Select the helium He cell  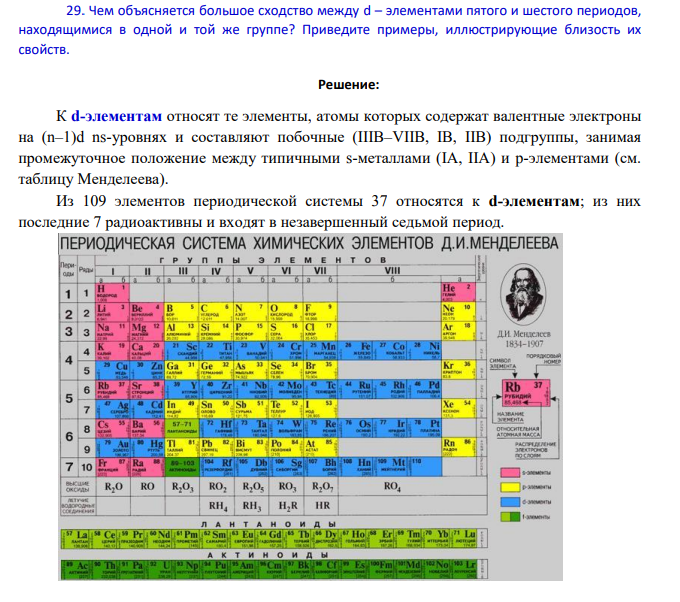[458, 293]
